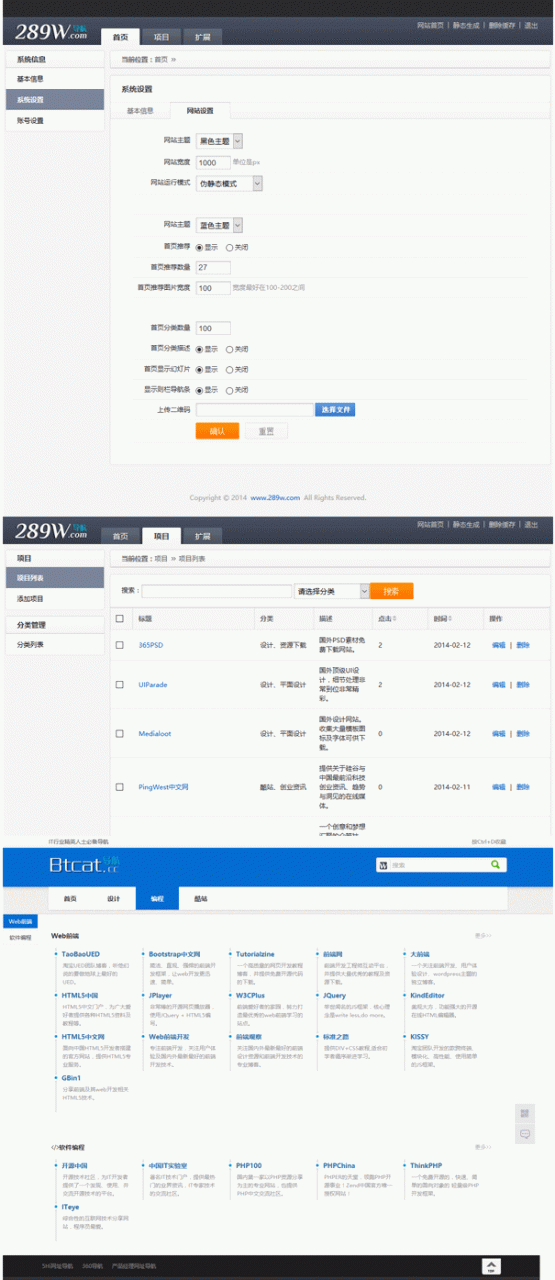Screen dimensions: 555x1280
Task: Click the blue 选择文件 upload button
Action: 335,410
